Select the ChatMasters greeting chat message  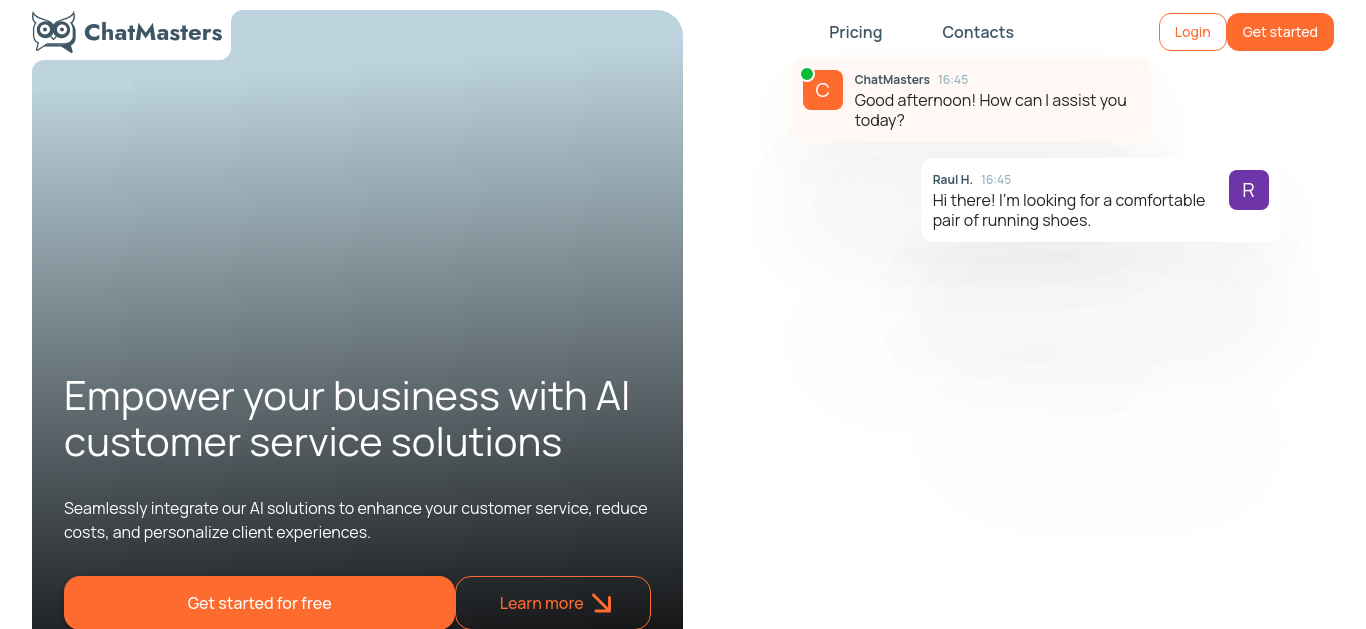coord(991,110)
